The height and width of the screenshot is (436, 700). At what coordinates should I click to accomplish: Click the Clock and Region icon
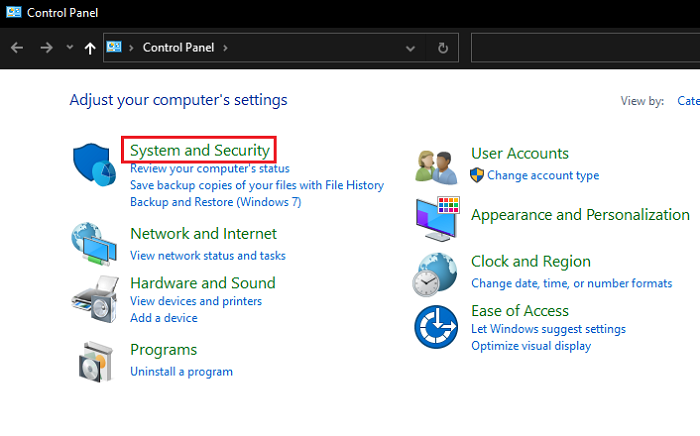(x=437, y=272)
